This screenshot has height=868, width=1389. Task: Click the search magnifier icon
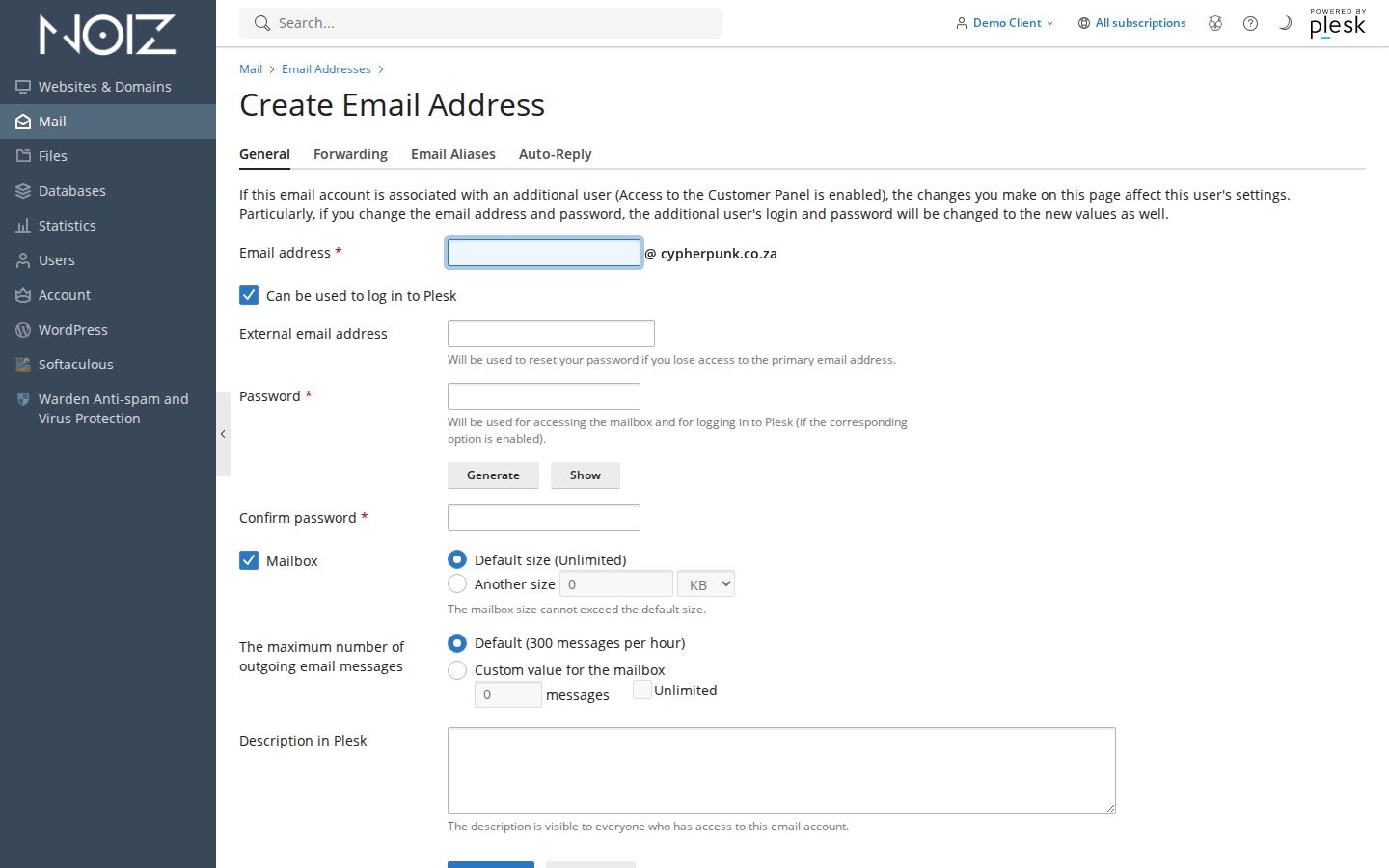tap(262, 23)
